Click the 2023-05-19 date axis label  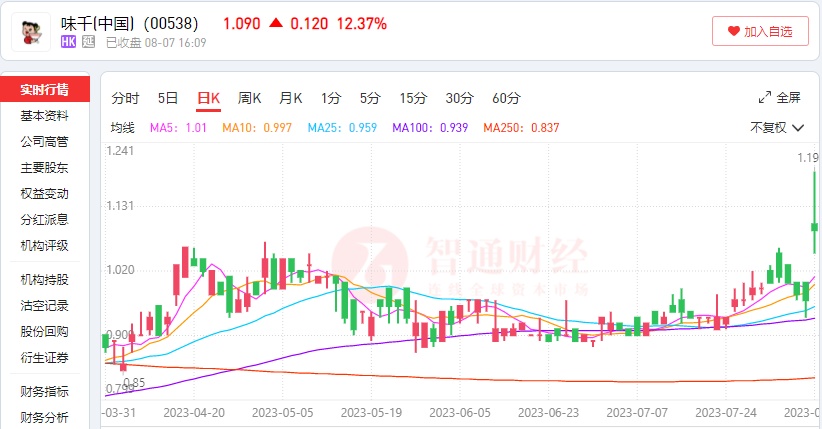click(x=372, y=413)
